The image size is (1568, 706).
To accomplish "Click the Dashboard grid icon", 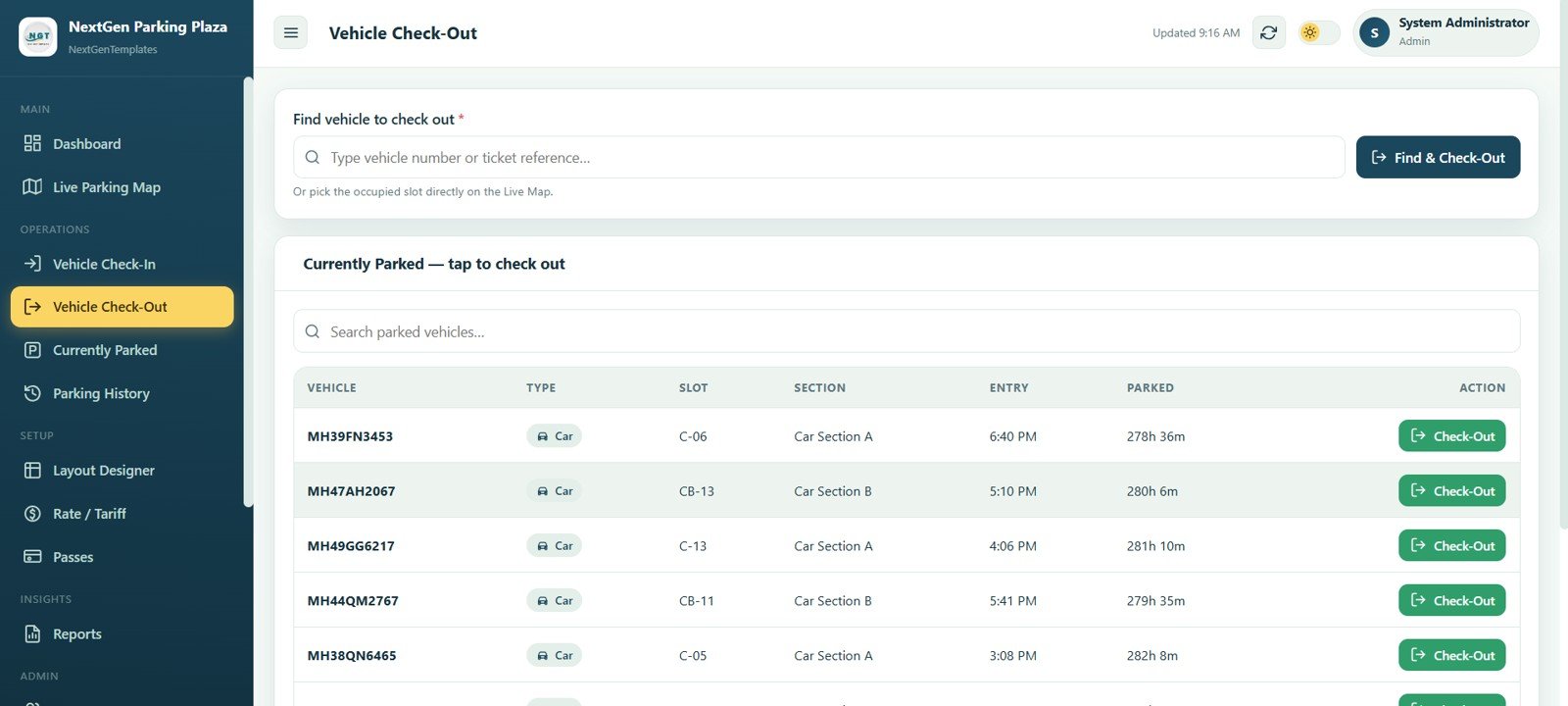I will 32,144.
